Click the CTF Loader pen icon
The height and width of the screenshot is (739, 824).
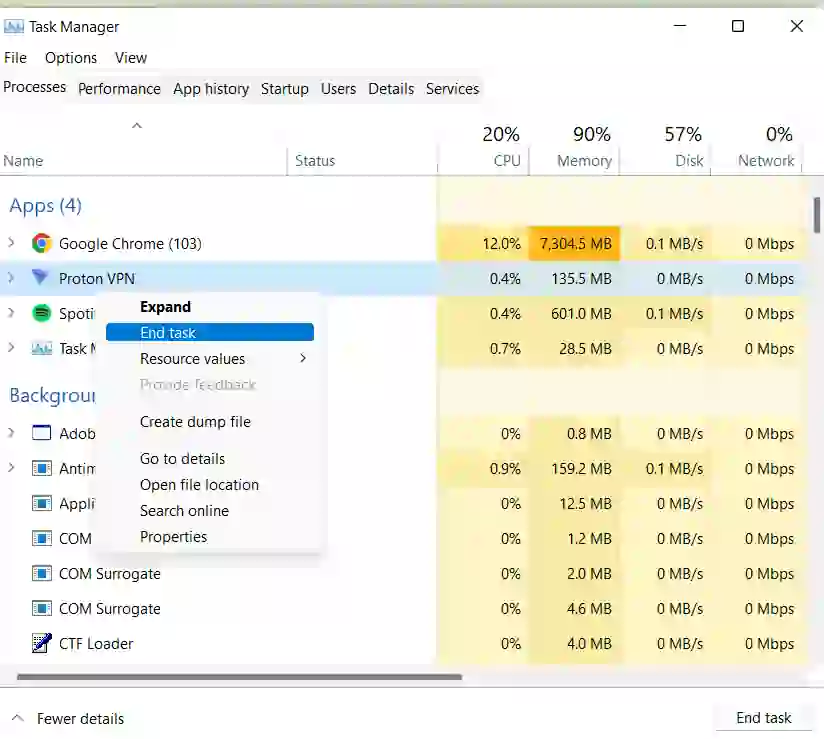pyautogui.click(x=42, y=643)
